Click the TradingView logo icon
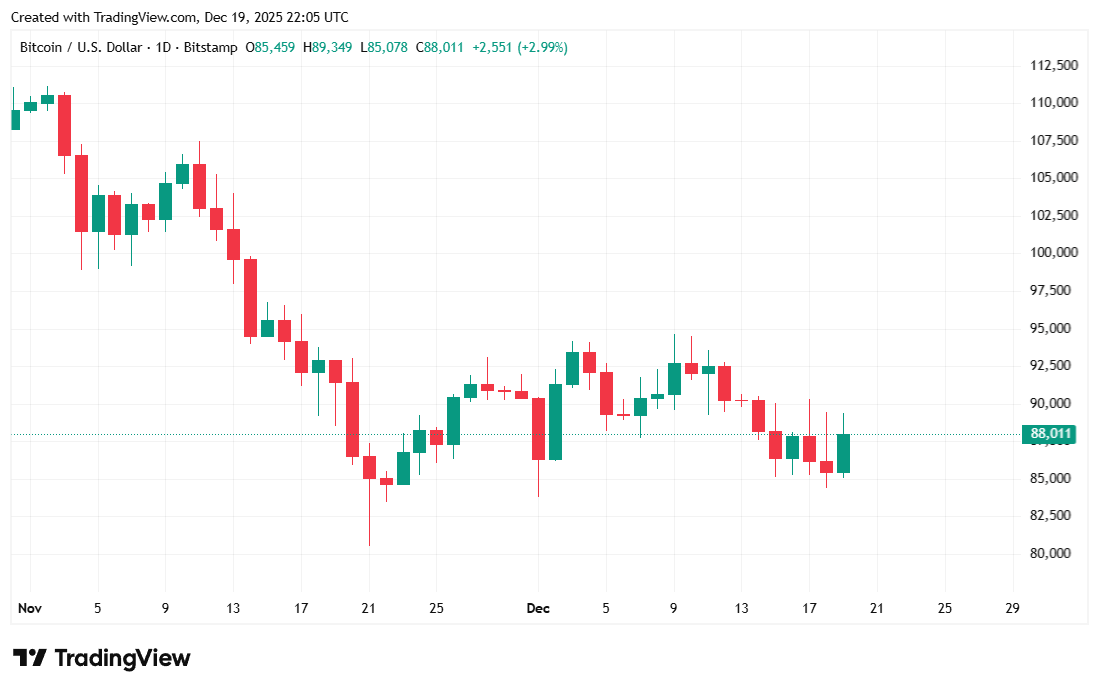The height and width of the screenshot is (692, 1099). tap(30, 658)
